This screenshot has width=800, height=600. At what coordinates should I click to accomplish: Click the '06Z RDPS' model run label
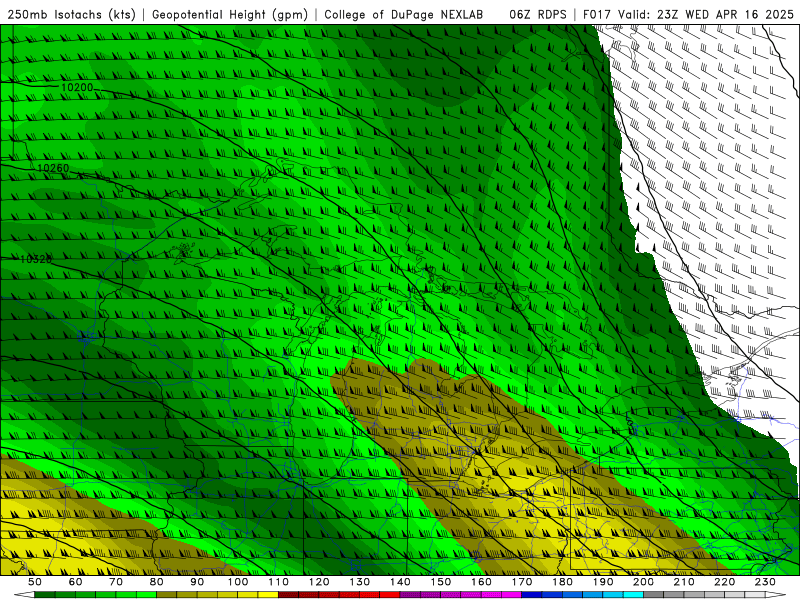[538, 15]
